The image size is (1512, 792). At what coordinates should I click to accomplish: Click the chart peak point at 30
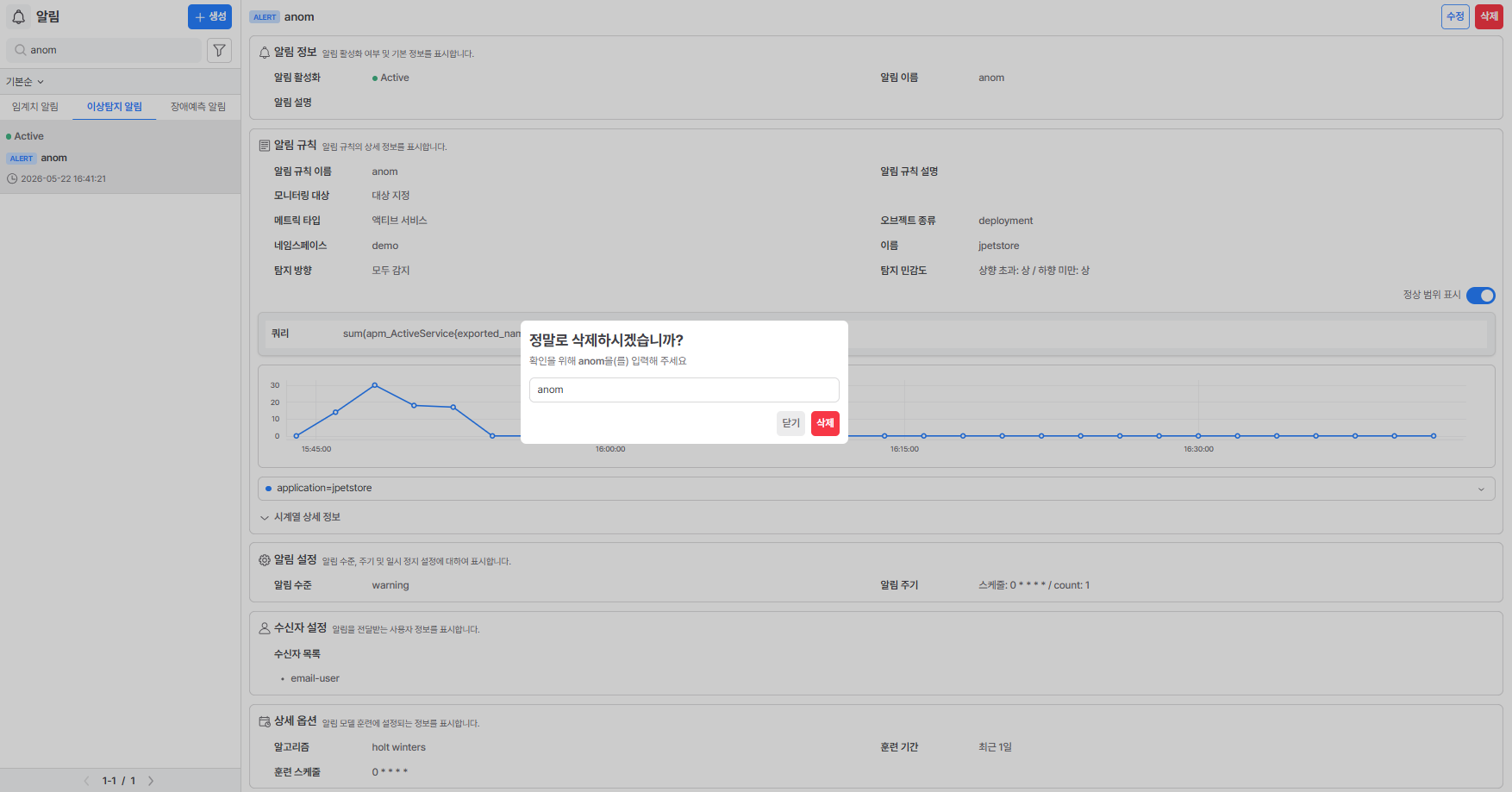pyautogui.click(x=374, y=385)
